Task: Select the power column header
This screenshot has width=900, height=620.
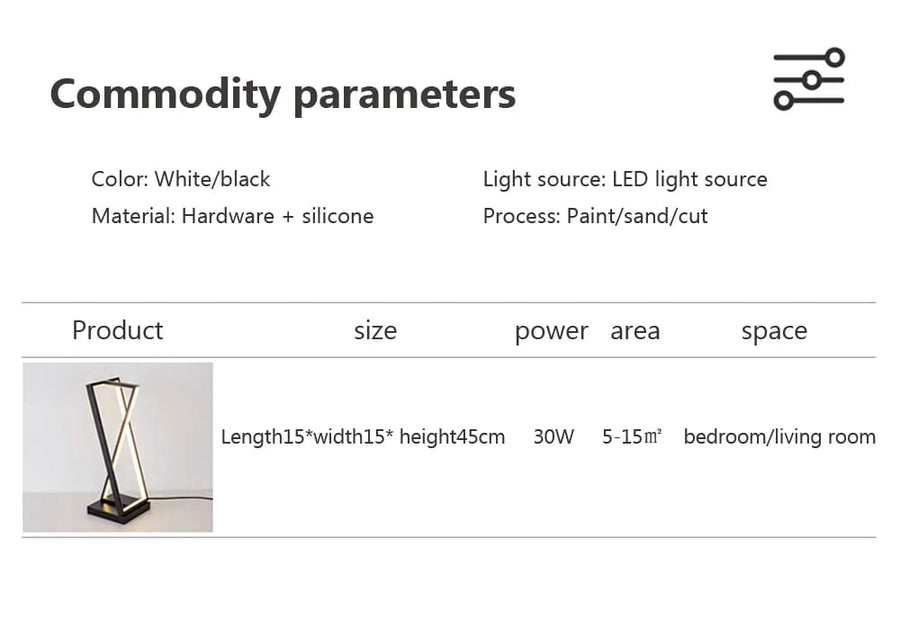Action: (x=551, y=331)
